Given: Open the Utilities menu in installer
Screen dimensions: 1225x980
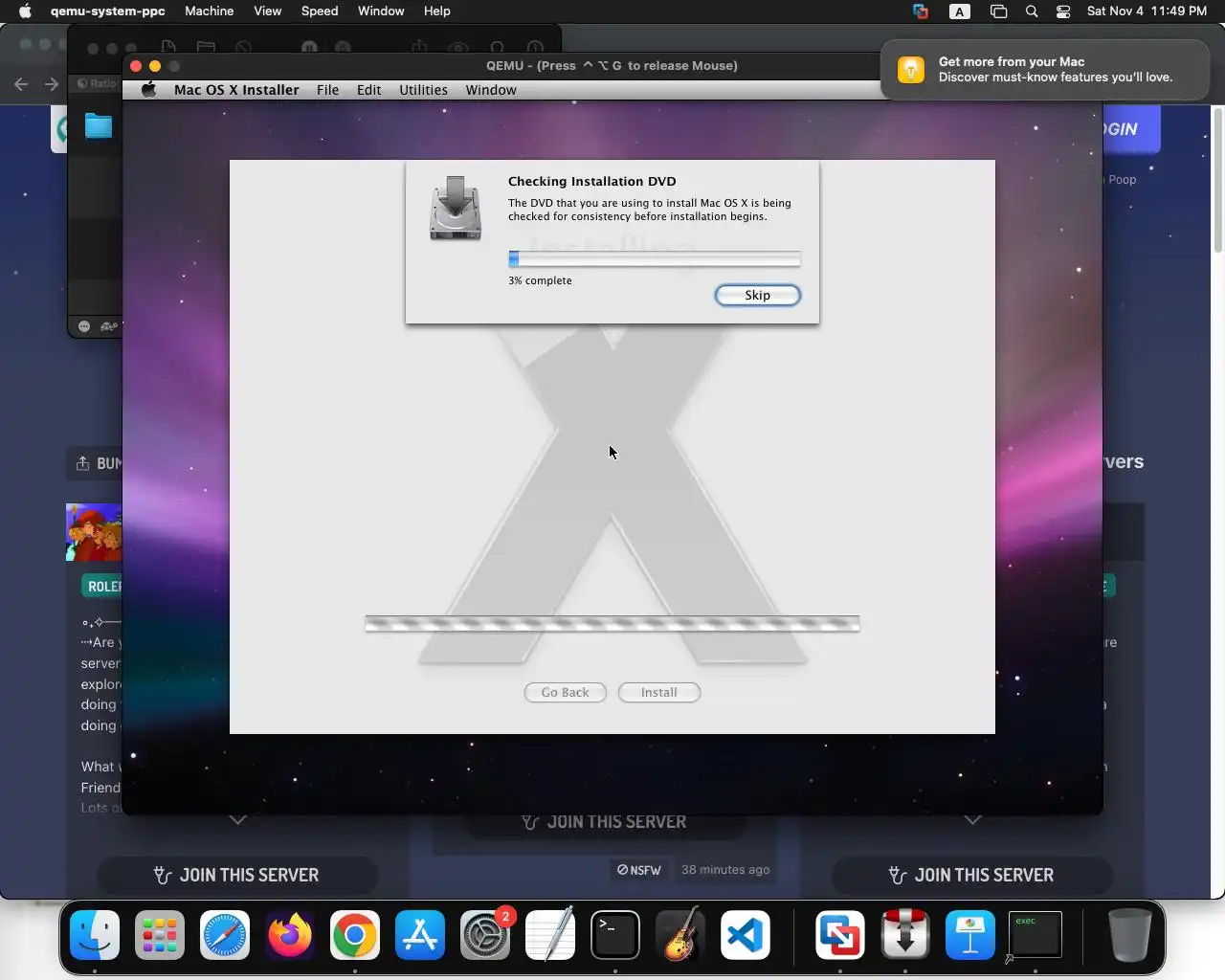Looking at the screenshot, I should [423, 90].
